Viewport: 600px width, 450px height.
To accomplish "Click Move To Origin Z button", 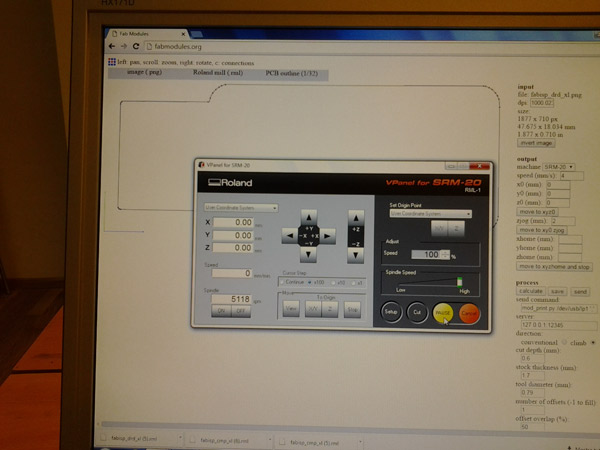I will pos(329,309).
